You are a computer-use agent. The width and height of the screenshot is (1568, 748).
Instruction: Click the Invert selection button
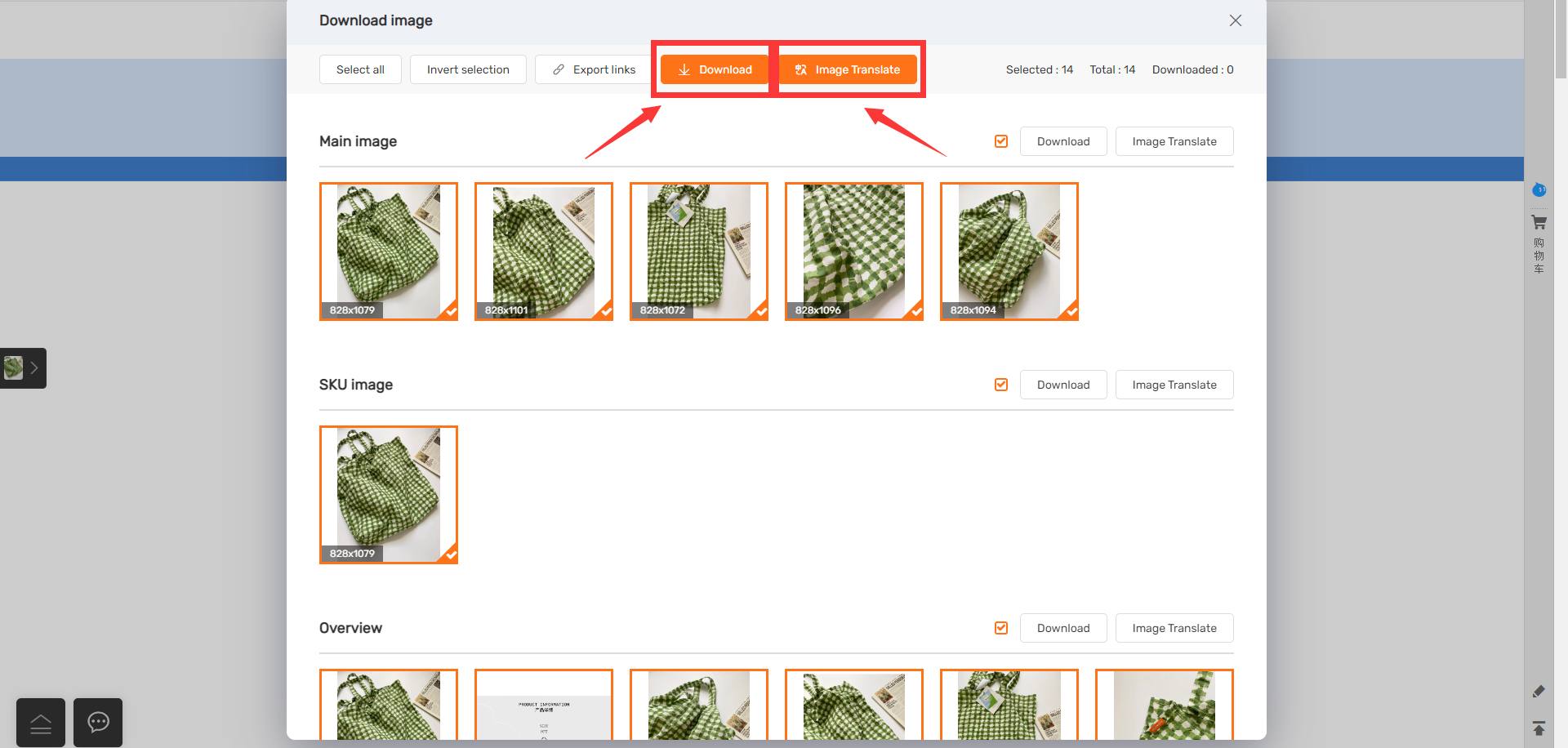click(x=468, y=69)
